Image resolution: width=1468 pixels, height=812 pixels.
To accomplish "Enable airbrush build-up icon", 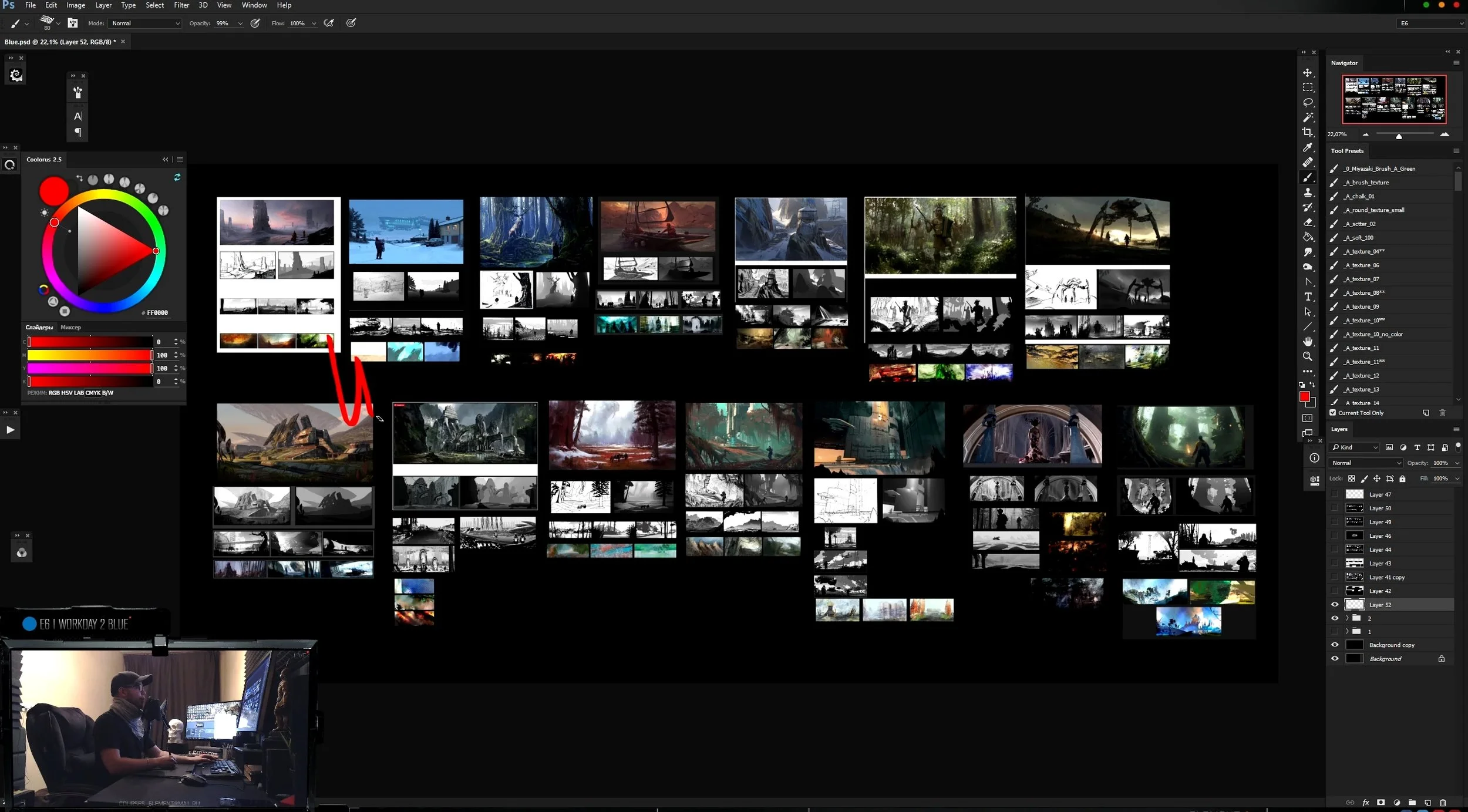I will 329,23.
